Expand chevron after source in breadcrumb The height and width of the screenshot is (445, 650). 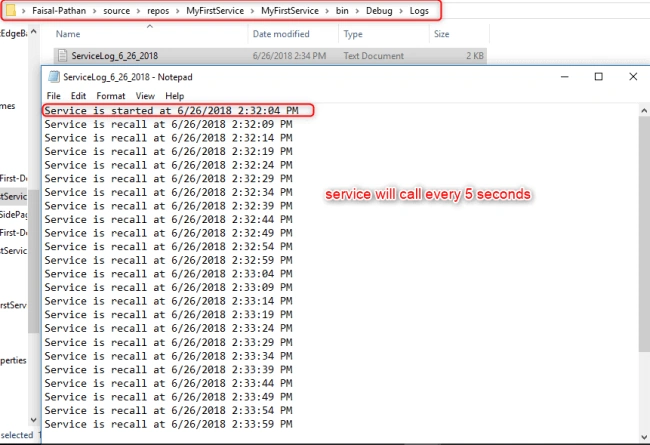[x=138, y=11]
